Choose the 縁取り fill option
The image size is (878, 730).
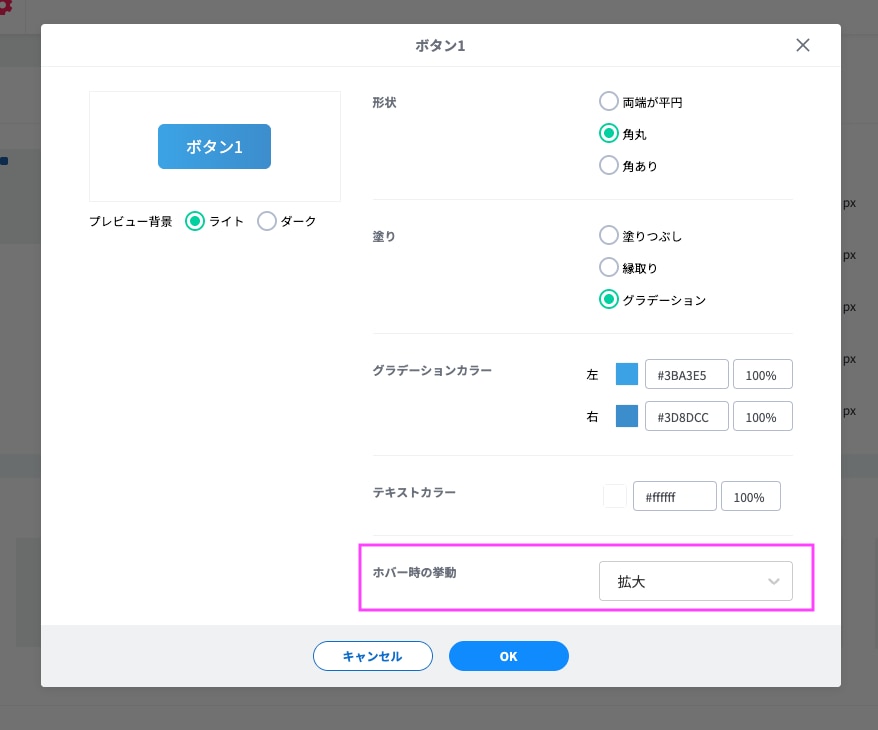pyautogui.click(x=608, y=267)
